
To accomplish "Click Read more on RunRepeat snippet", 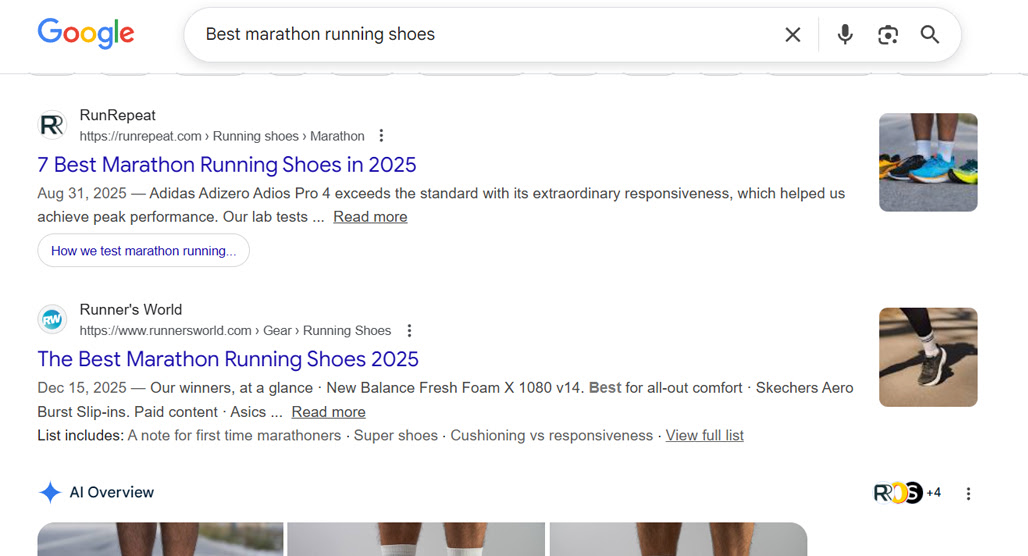I will pos(370,217).
